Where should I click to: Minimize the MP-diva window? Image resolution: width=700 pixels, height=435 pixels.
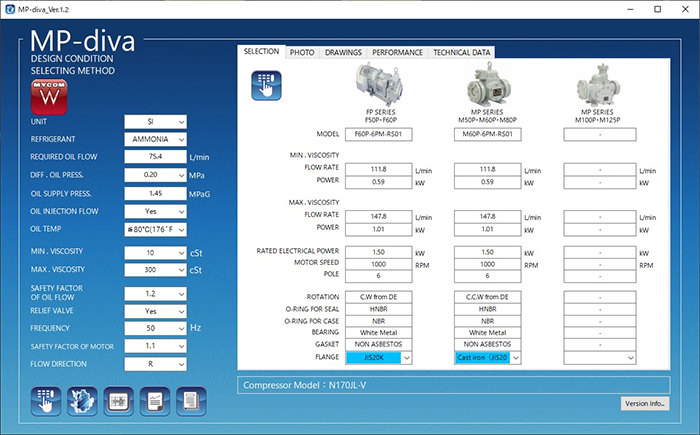(630, 9)
